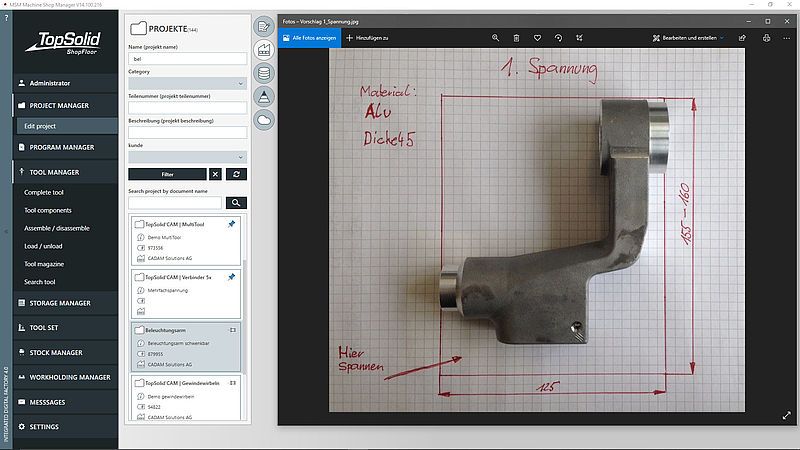The height and width of the screenshot is (450, 800).
Task: Toggle pin on the Verbinder 5x project
Action: [232, 276]
